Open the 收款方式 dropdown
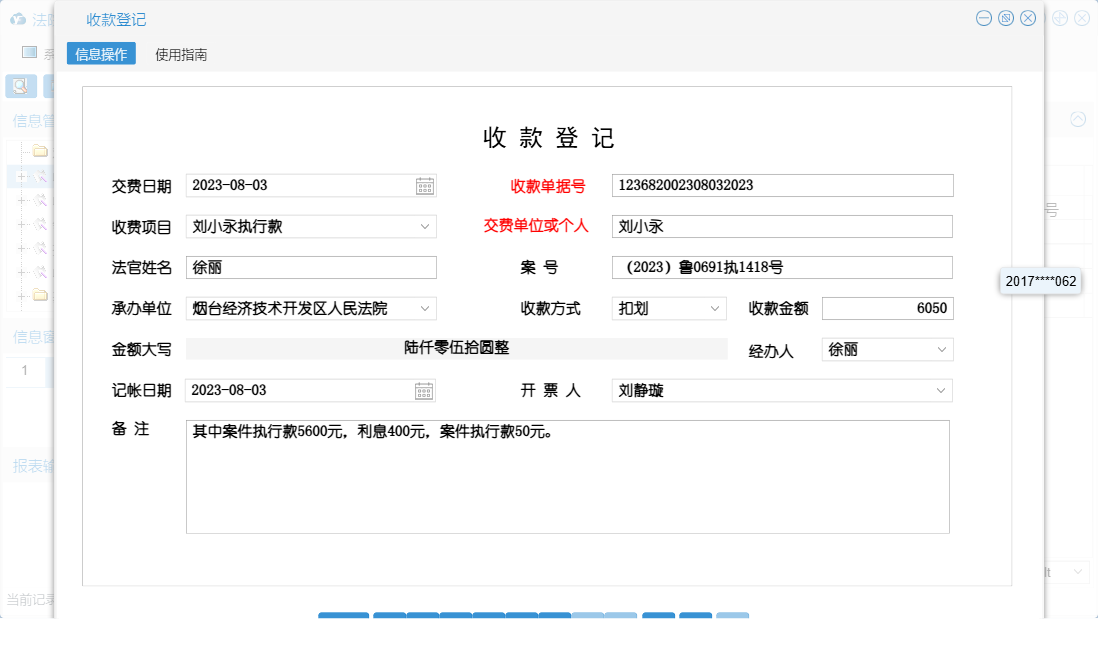This screenshot has height=655, width=1098. pos(714,308)
